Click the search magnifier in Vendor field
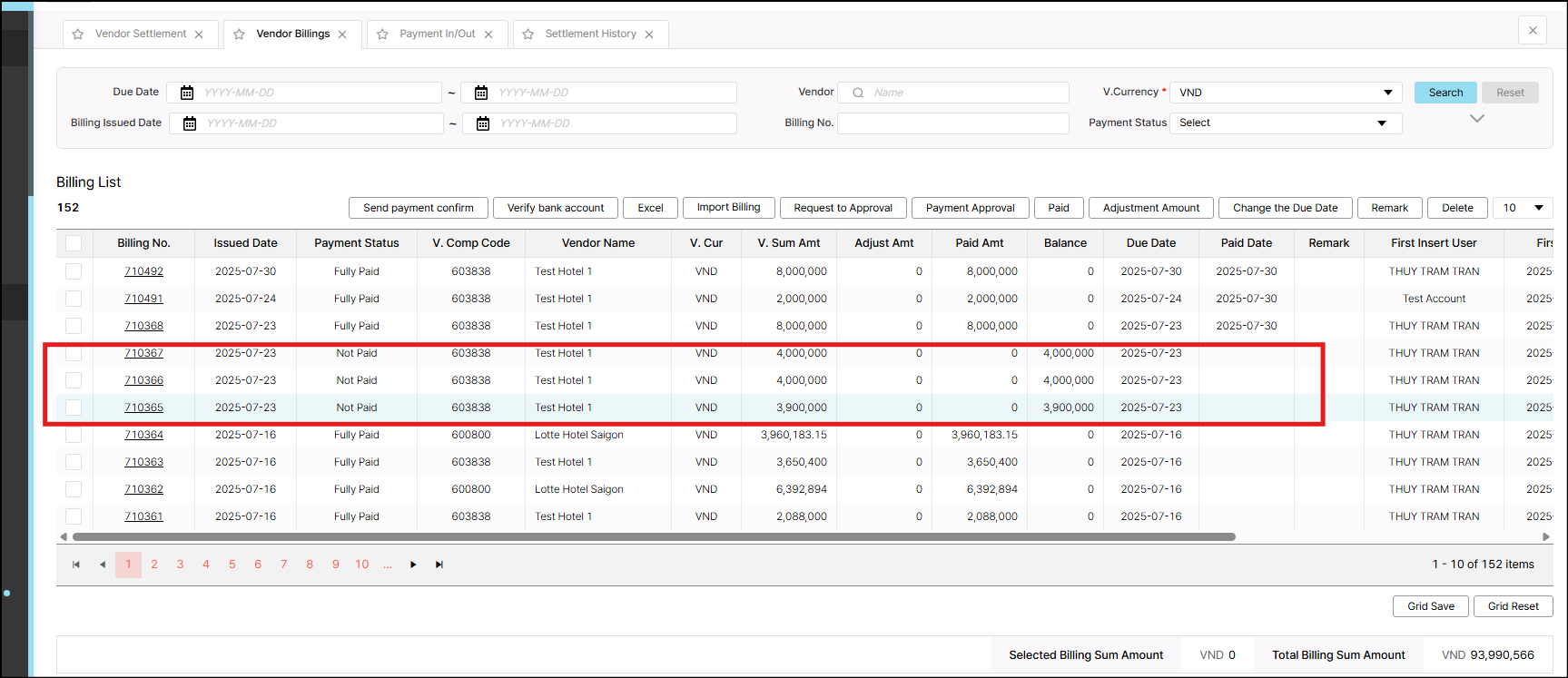This screenshot has width=1568, height=678. point(858,93)
